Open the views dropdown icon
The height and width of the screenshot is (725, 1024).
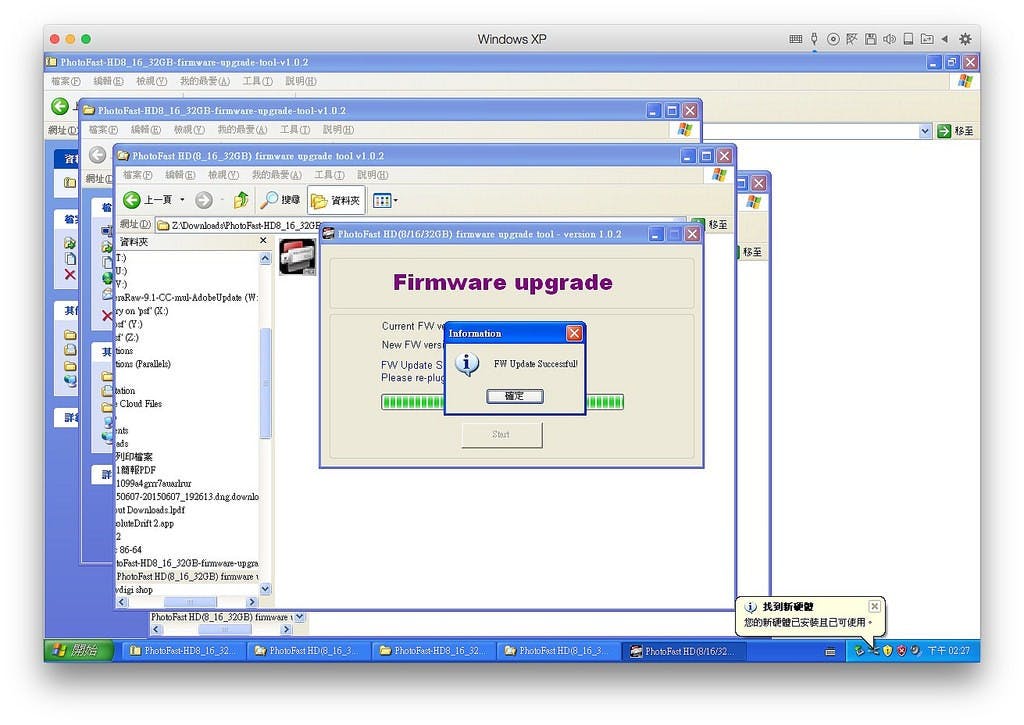click(385, 201)
